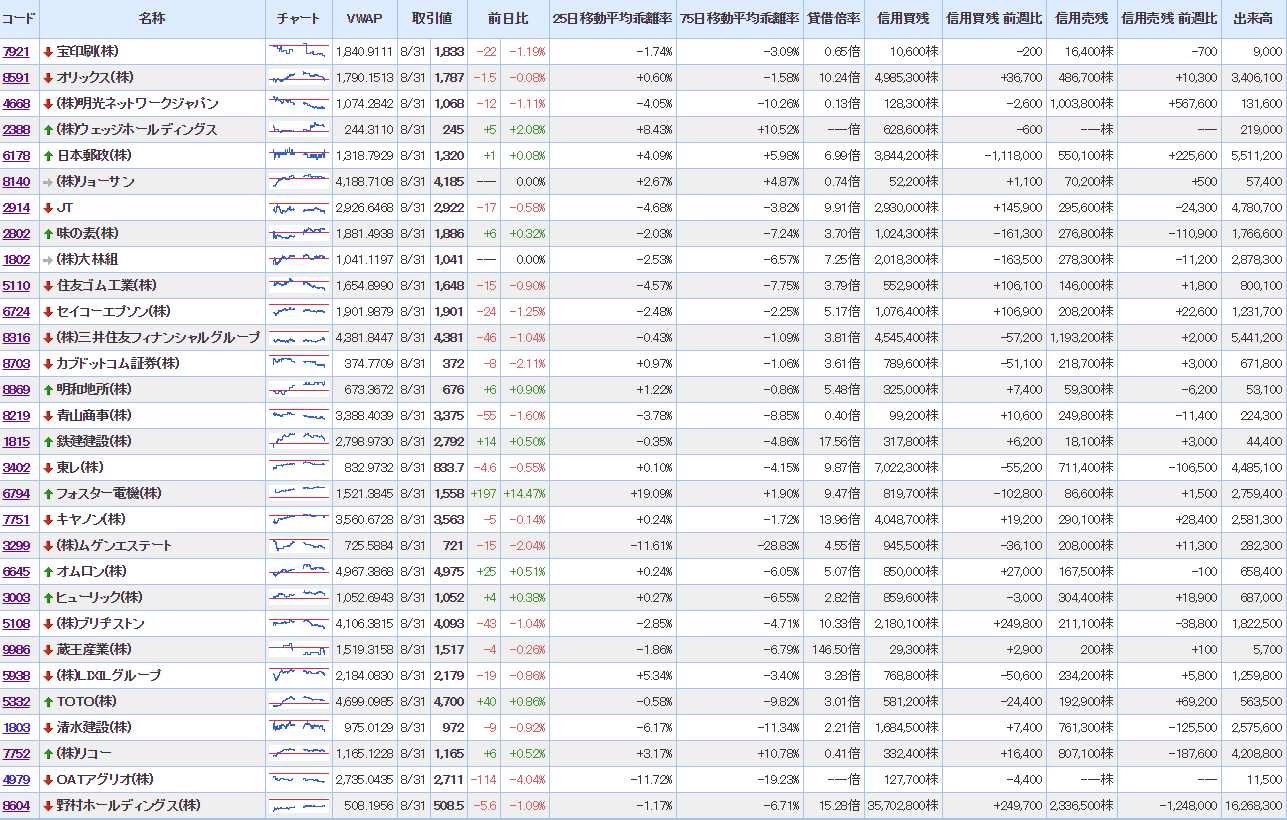Click the green up arrow beside TOTO(株)

point(47,702)
